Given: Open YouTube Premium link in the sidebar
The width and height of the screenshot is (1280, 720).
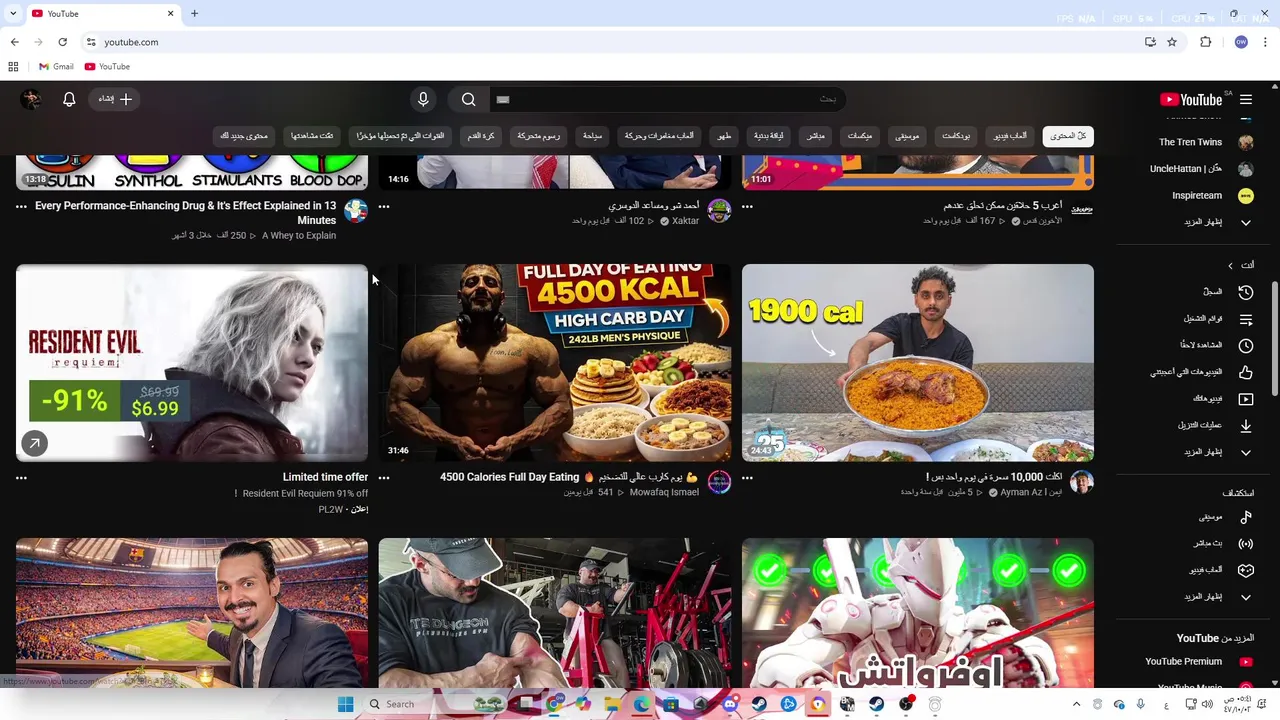Looking at the screenshot, I should coord(1198,661).
